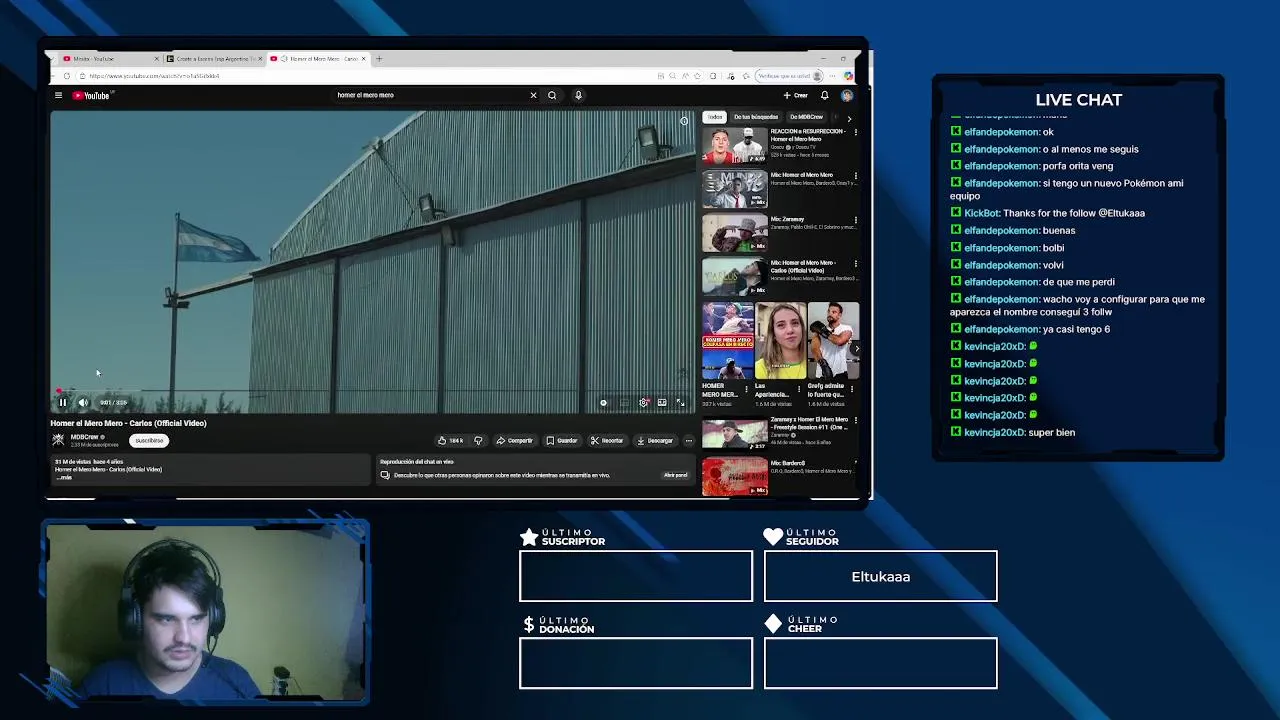
Task: Open options menu for 'Mix: Zaramay'
Action: [855, 220]
